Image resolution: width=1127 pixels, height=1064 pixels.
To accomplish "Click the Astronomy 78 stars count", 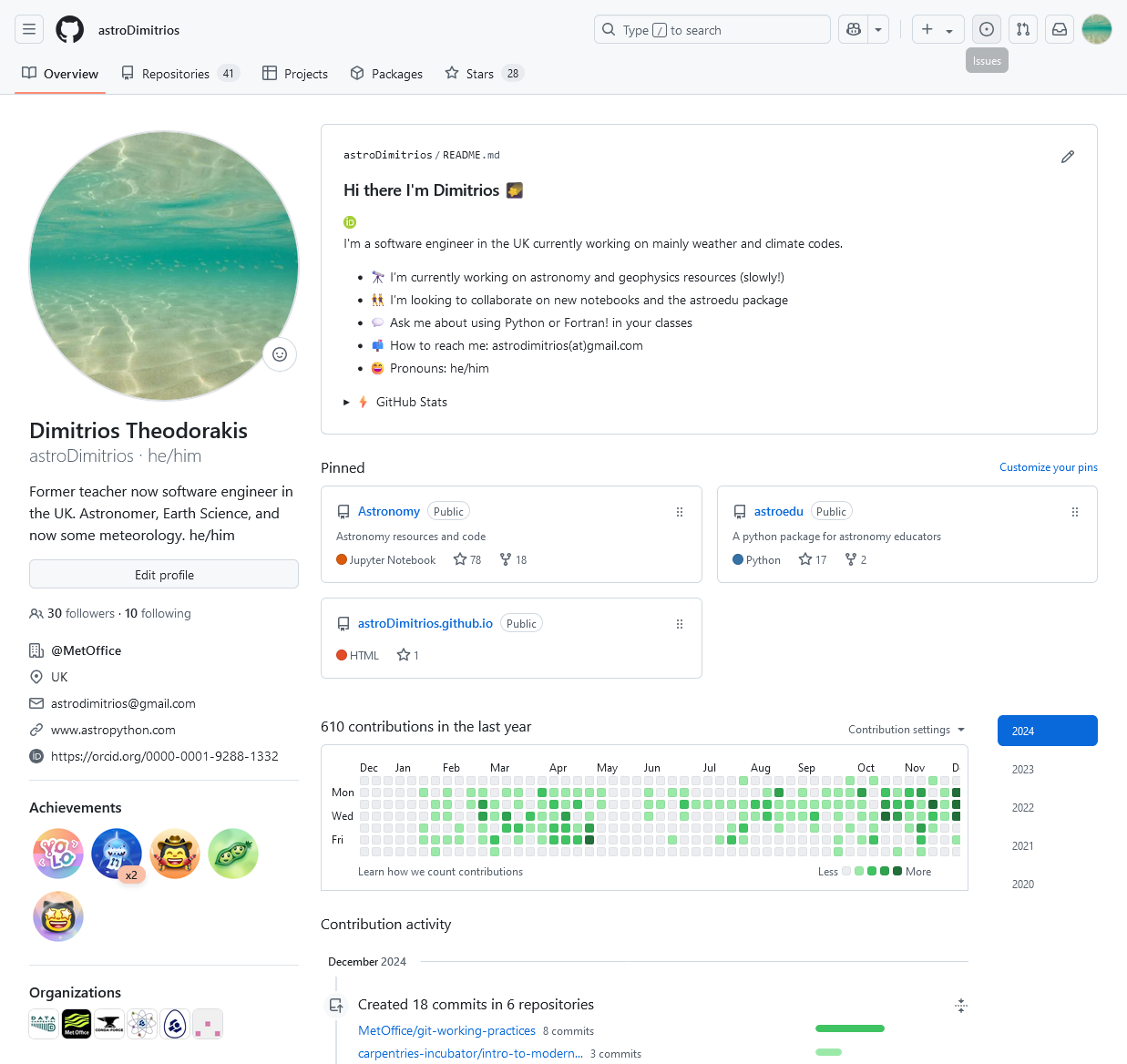I will click(467, 560).
